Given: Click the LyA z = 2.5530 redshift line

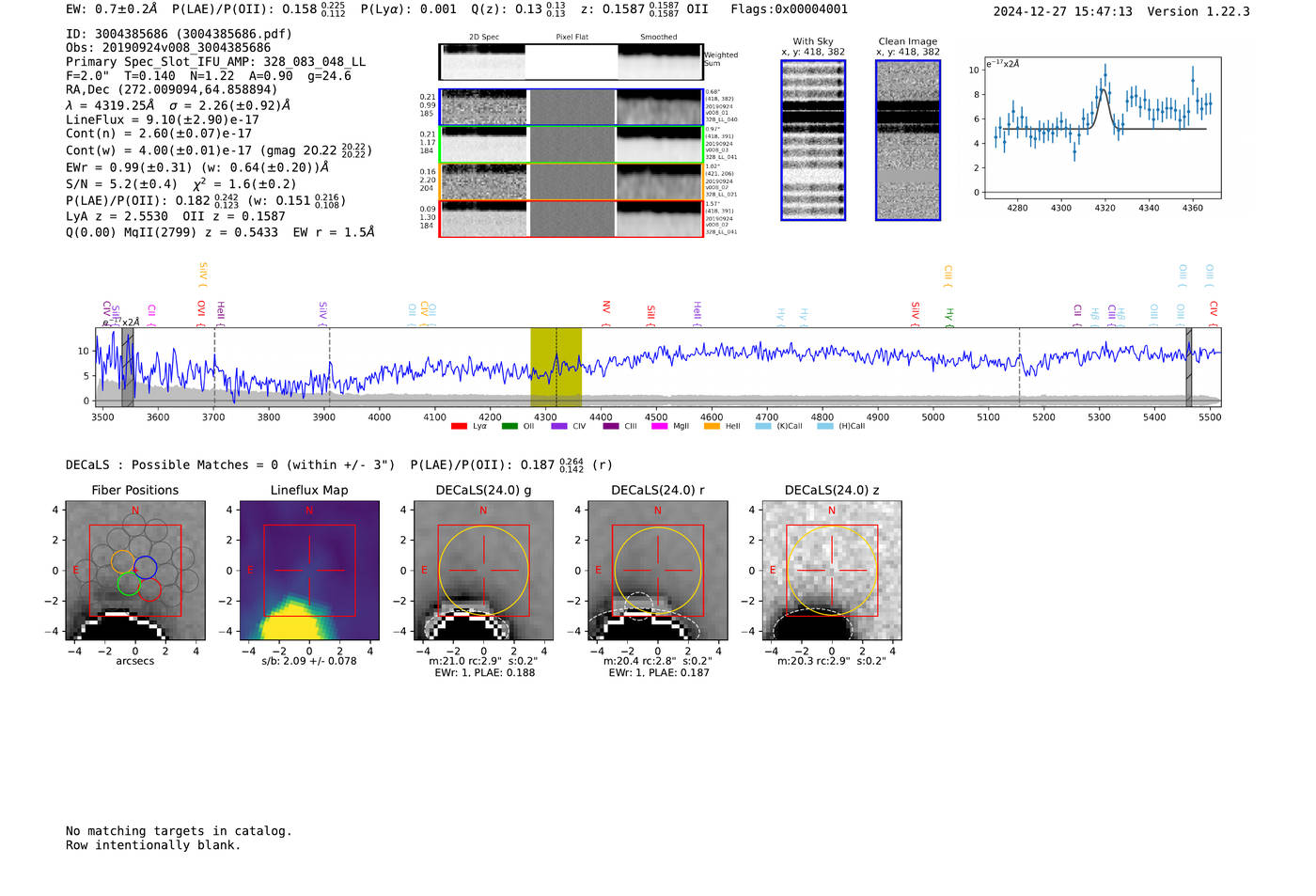Looking at the screenshot, I should 117,216.
